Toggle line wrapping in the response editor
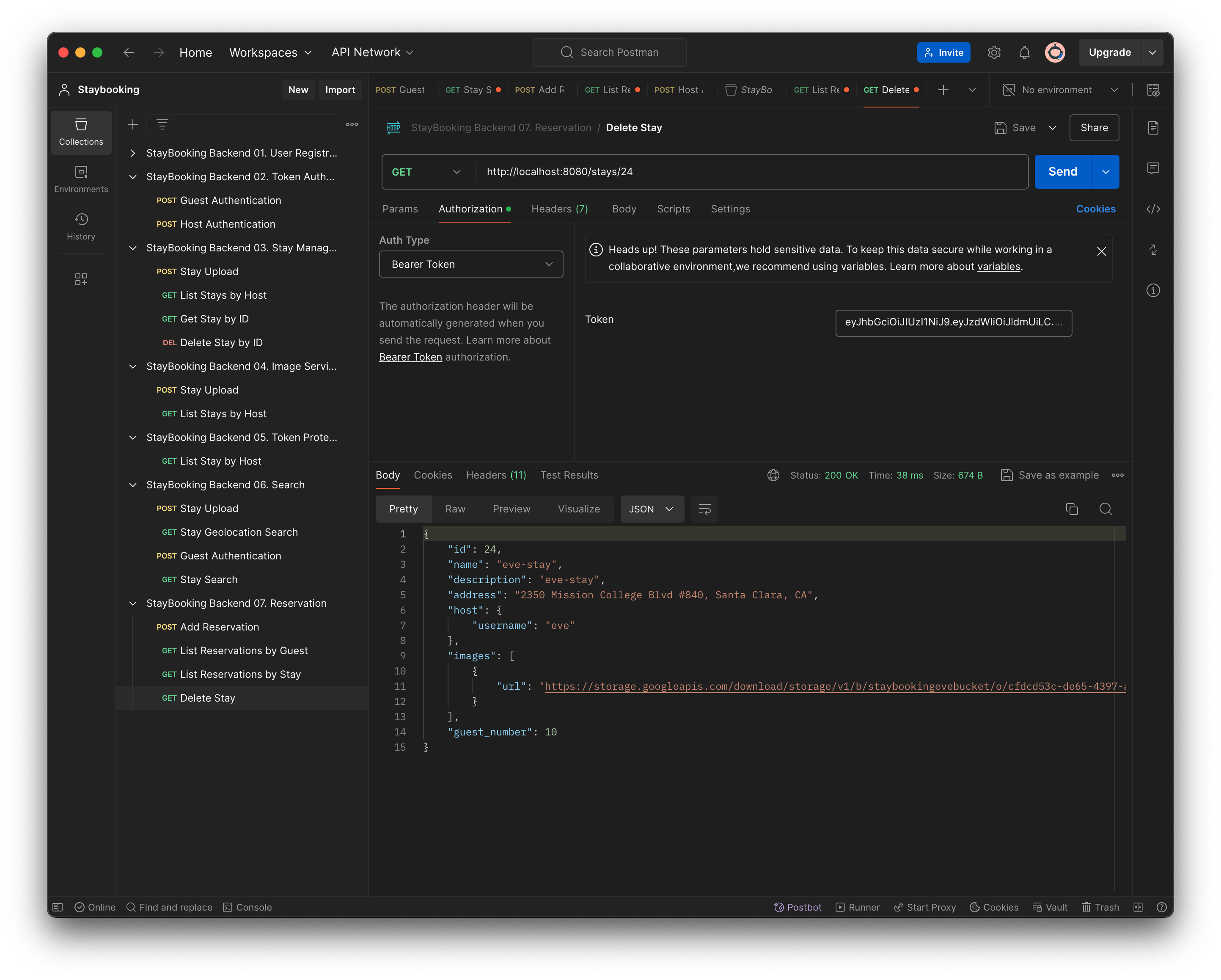This screenshot has width=1221, height=980. [x=704, y=509]
